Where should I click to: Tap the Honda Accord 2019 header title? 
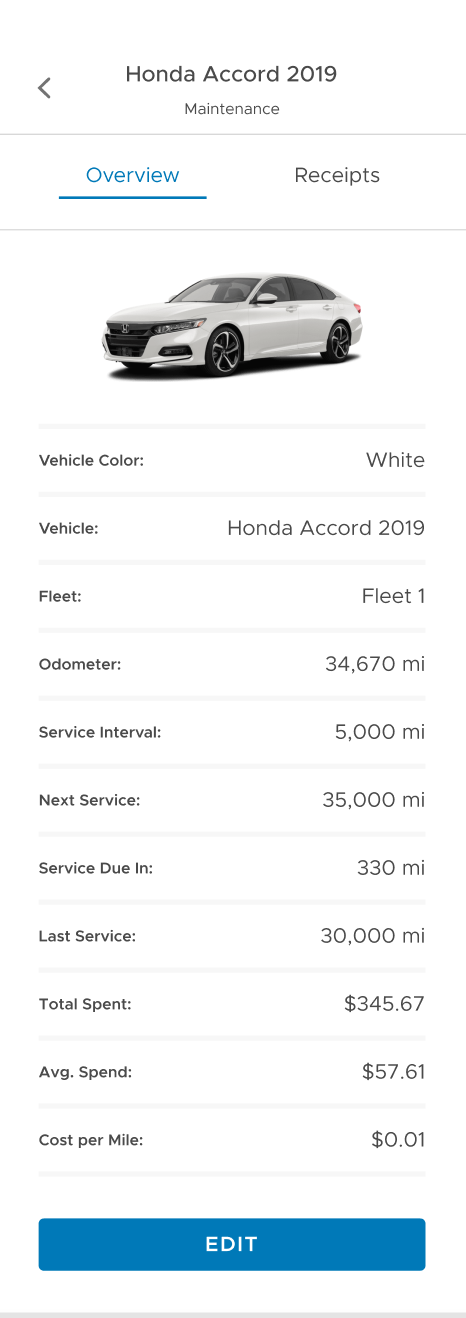point(231,74)
